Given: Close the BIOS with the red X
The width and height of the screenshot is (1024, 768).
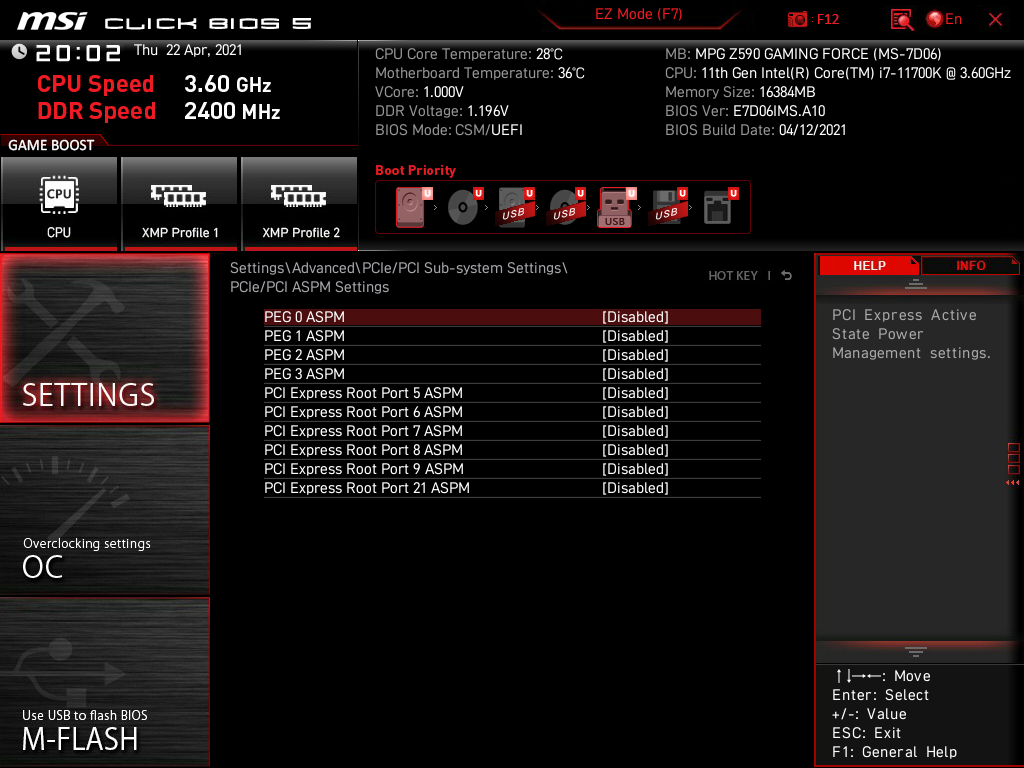Looking at the screenshot, I should click(x=995, y=20).
